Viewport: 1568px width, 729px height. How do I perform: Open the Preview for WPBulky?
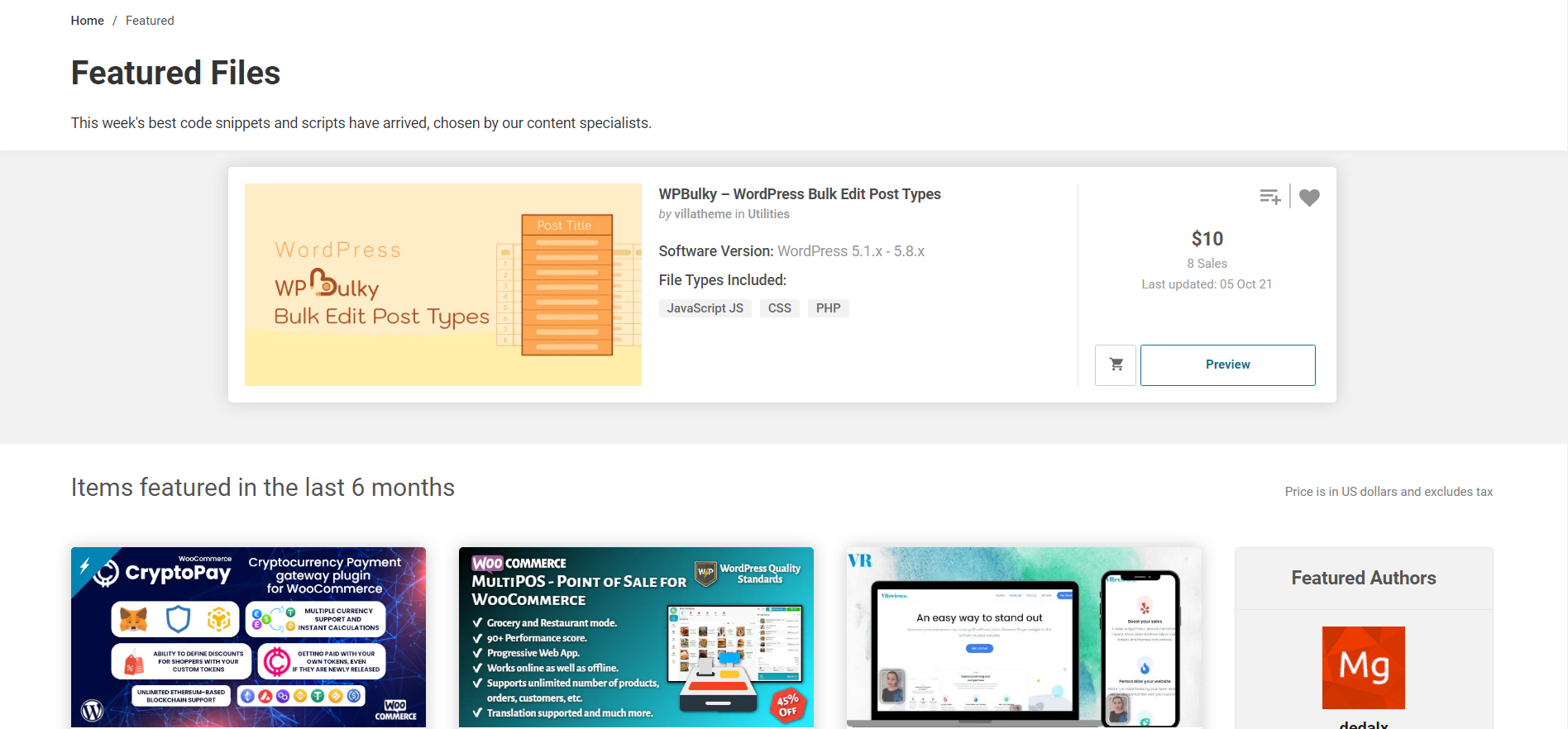(x=1227, y=365)
